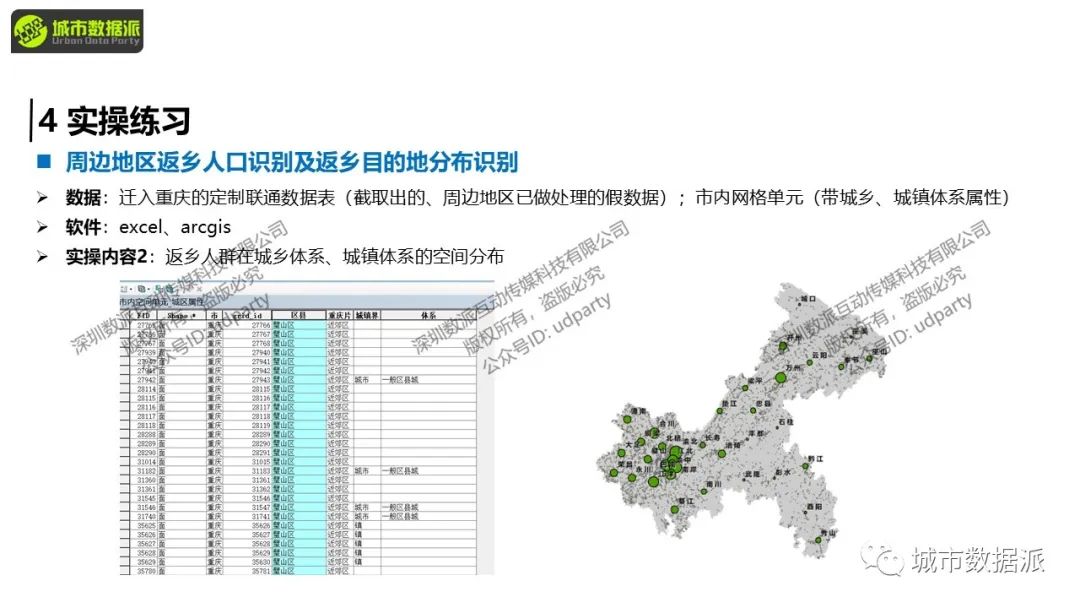Click grid_id cell 31015
1080x608 pixels.
coord(248,461)
